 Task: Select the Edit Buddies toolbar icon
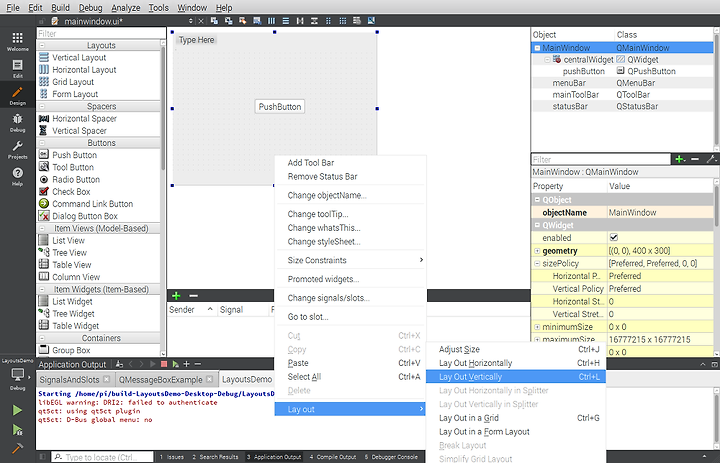tap(242, 21)
